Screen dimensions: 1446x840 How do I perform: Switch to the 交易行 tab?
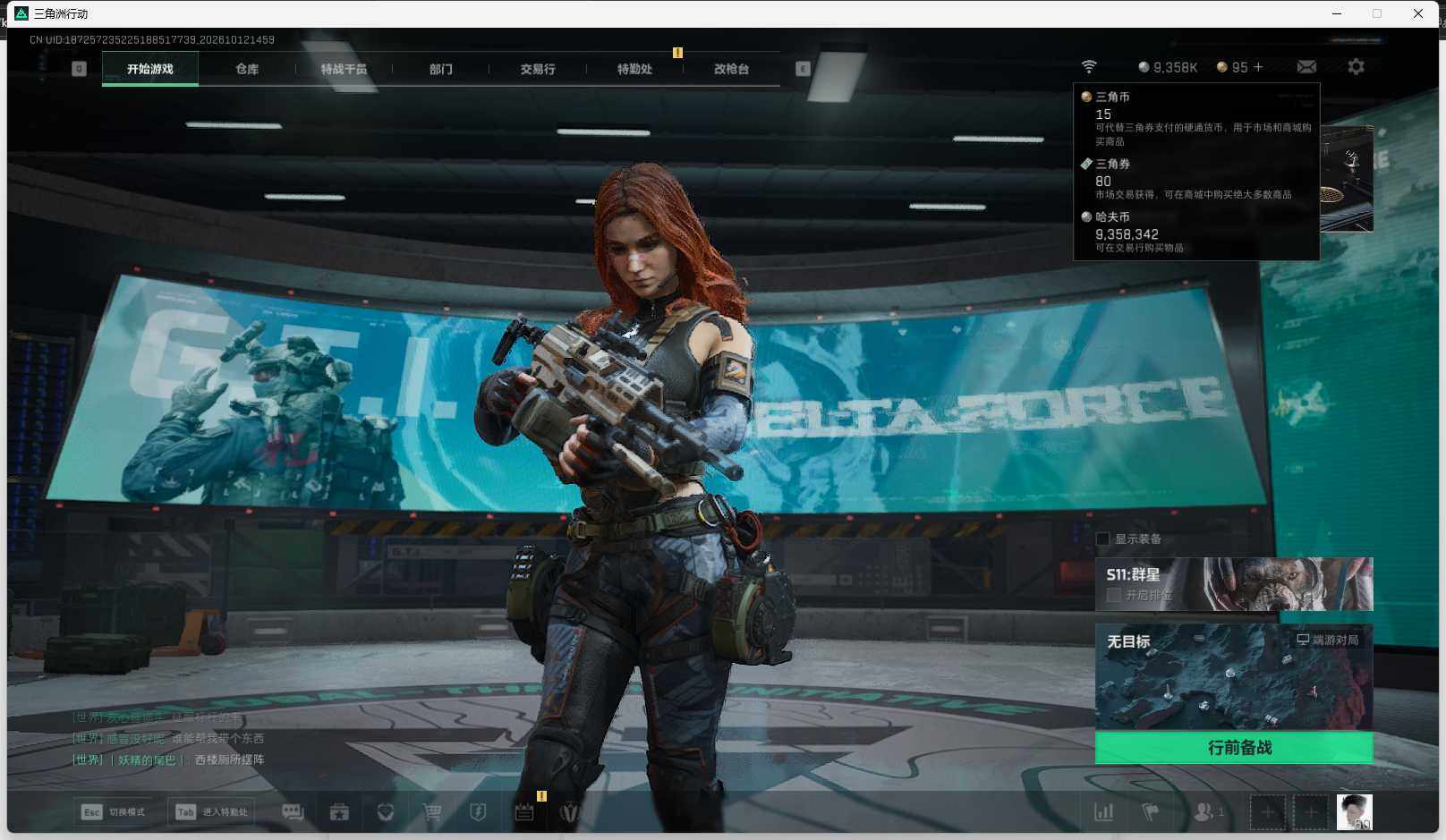pyautogui.click(x=538, y=69)
